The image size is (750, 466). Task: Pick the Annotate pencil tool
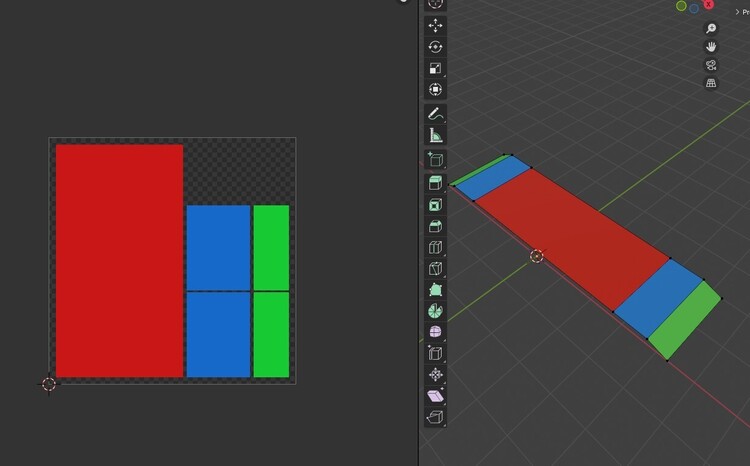click(435, 114)
